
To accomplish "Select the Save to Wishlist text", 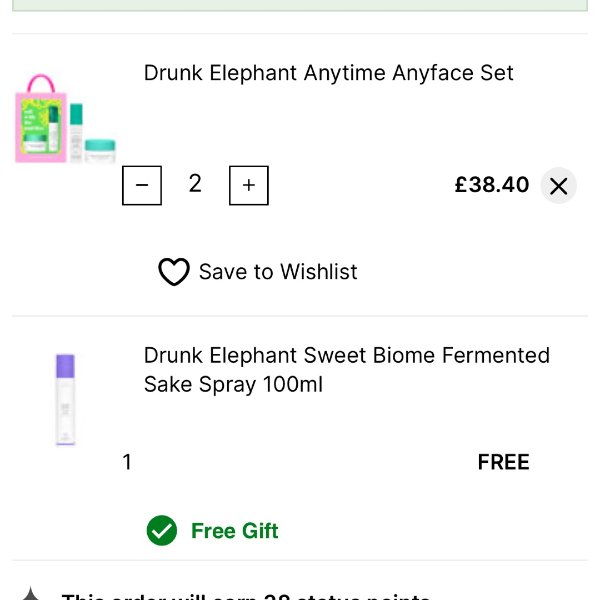I will [278, 272].
